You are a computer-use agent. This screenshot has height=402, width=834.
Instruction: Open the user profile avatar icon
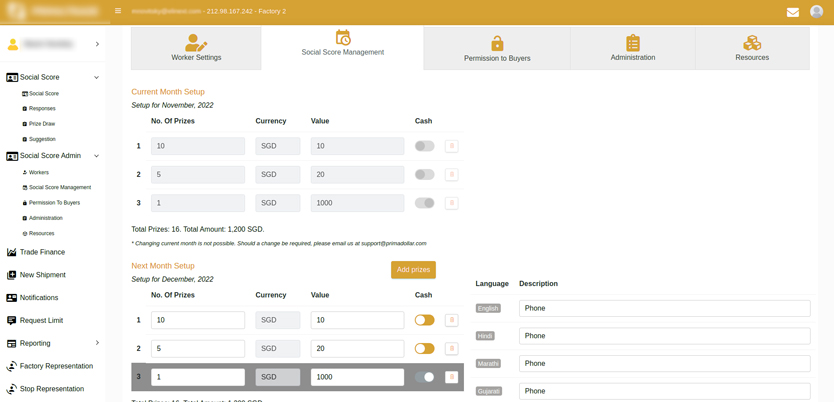coord(816,12)
